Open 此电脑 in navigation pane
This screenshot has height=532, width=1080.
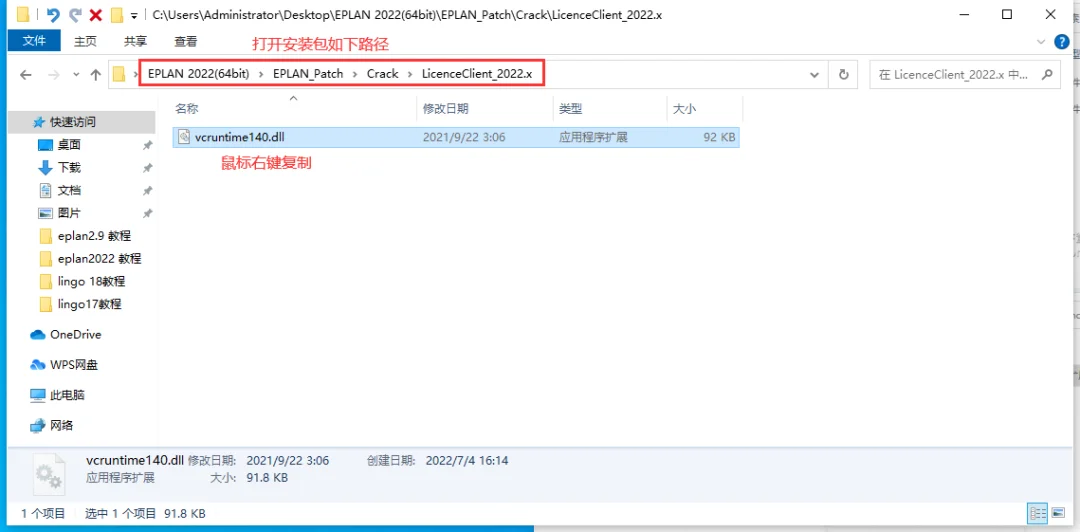[68, 395]
